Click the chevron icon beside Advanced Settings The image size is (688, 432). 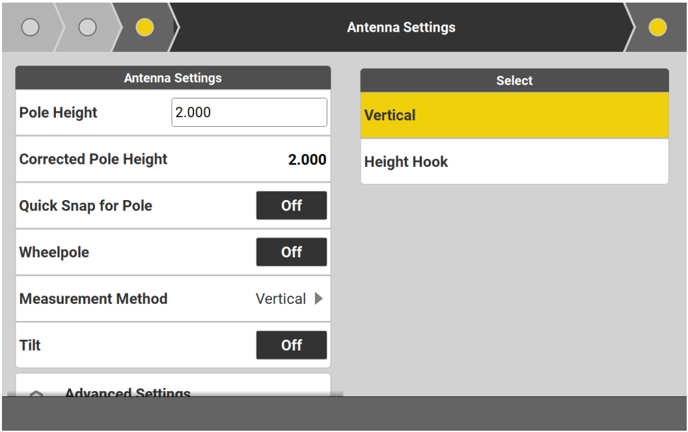(37, 394)
